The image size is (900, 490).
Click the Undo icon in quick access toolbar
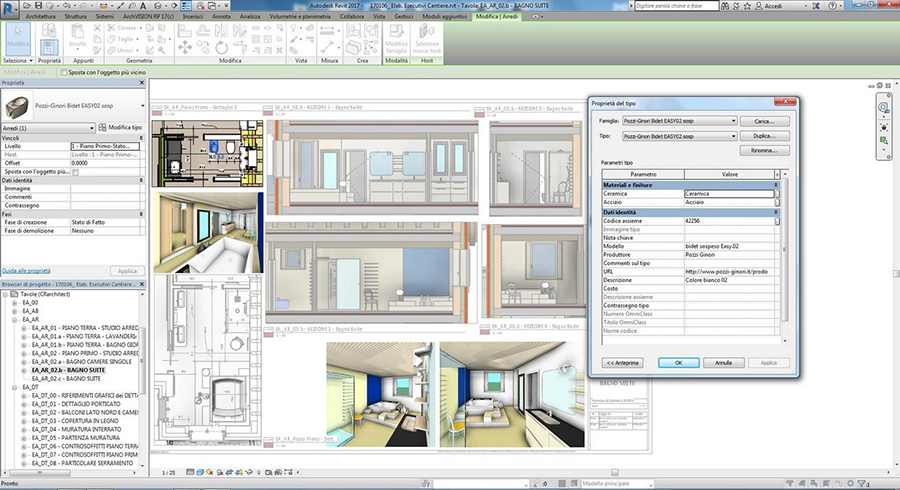(66, 6)
